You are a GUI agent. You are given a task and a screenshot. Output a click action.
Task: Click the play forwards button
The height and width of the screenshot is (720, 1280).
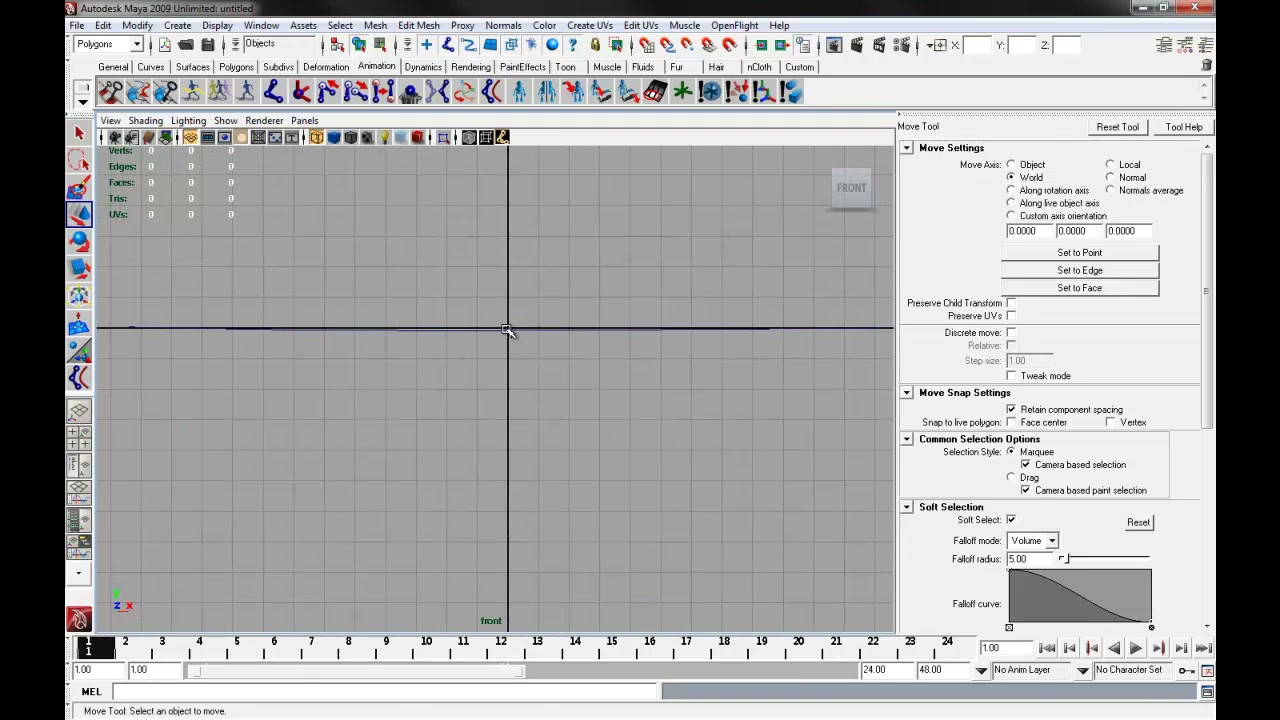[x=1136, y=649]
